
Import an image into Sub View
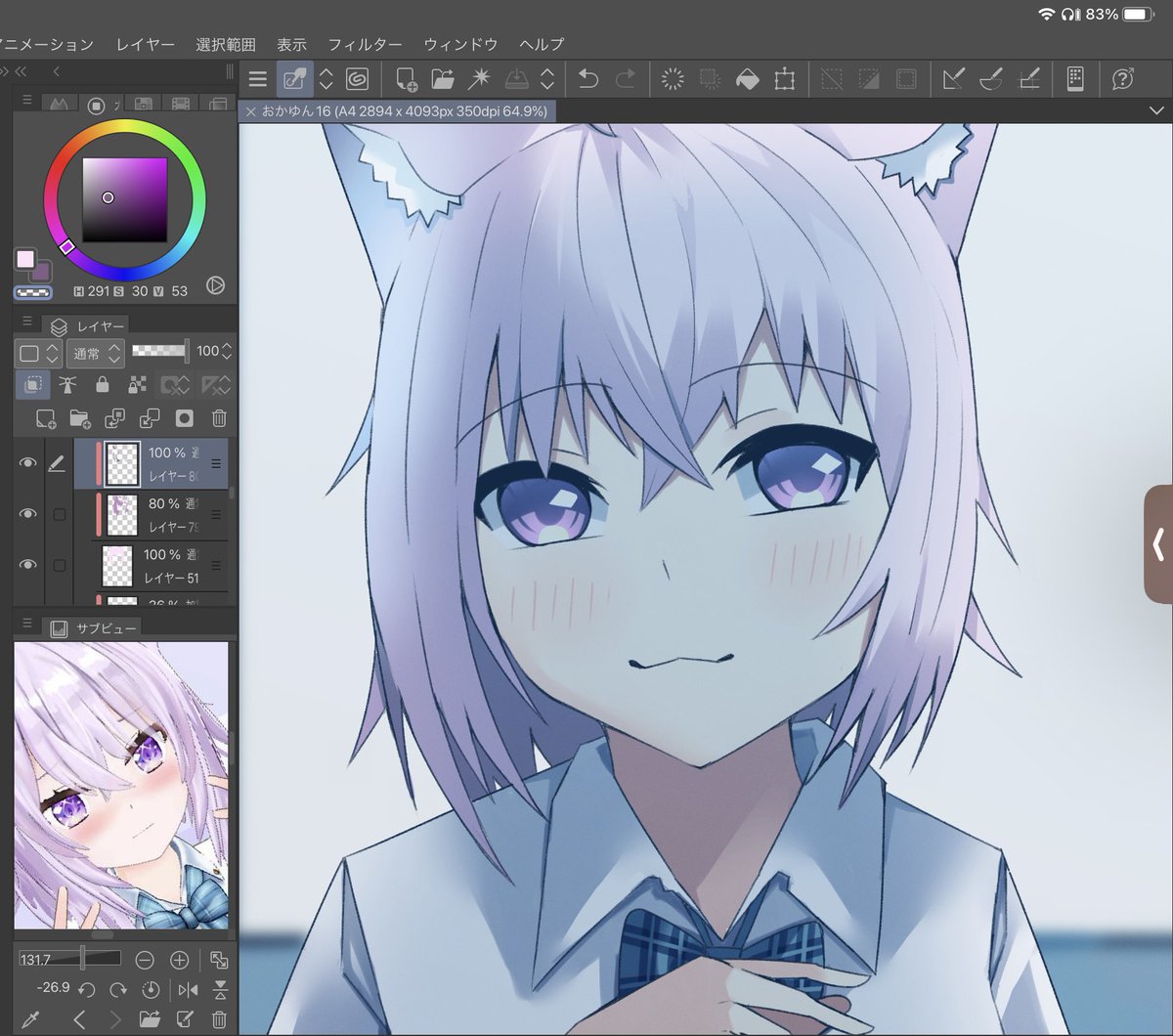(x=149, y=1020)
